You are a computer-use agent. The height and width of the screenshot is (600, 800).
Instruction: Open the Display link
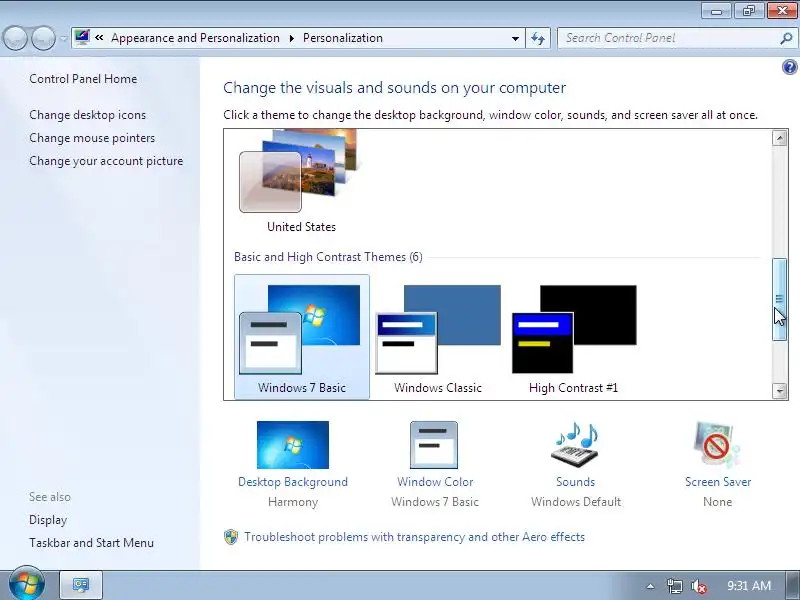pos(48,520)
